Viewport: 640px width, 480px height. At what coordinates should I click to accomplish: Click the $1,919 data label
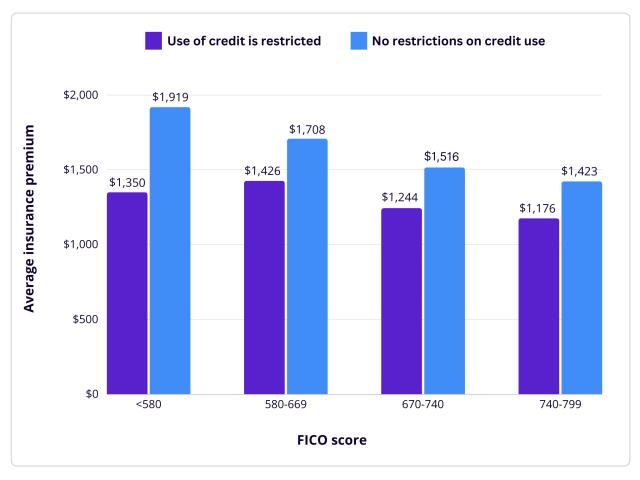(170, 97)
